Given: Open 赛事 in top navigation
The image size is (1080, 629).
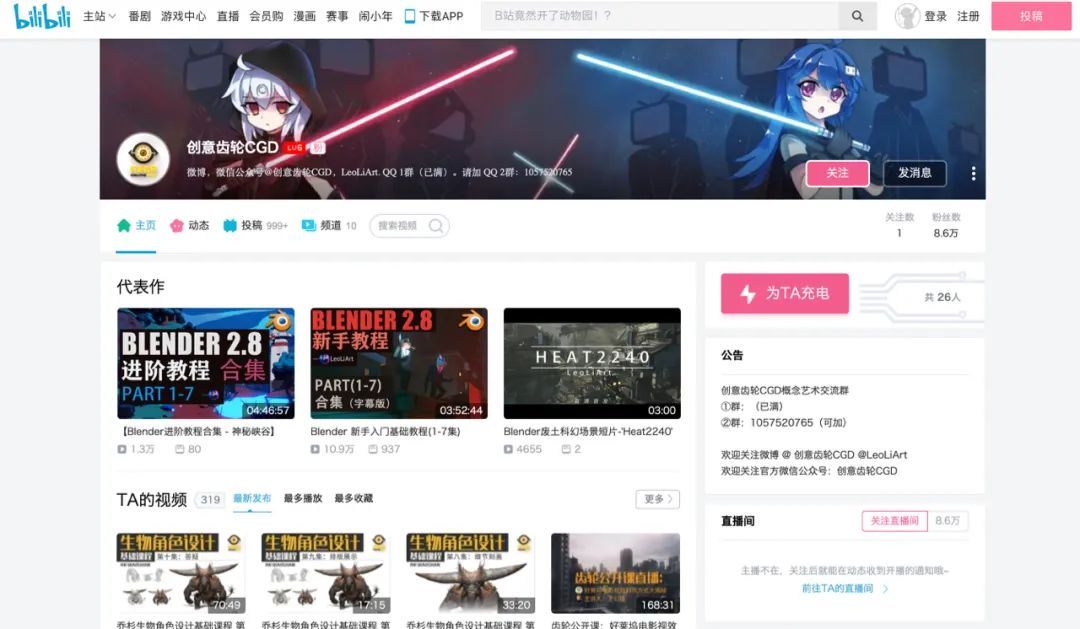Looking at the screenshot, I should pyautogui.click(x=337, y=16).
